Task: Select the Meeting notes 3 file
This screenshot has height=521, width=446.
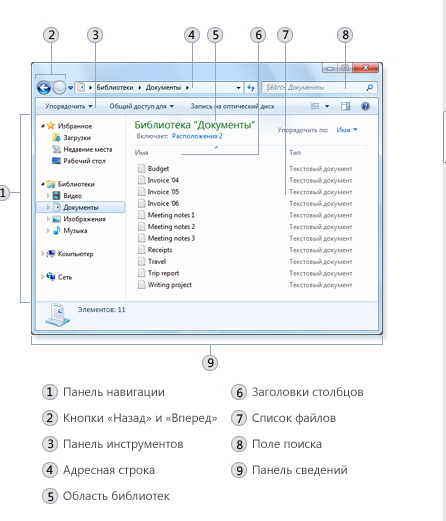Action: [171, 238]
